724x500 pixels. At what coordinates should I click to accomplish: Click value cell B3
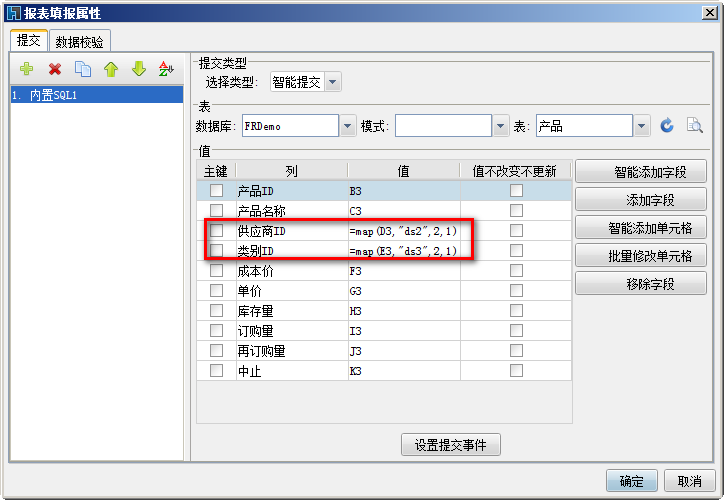pos(404,191)
